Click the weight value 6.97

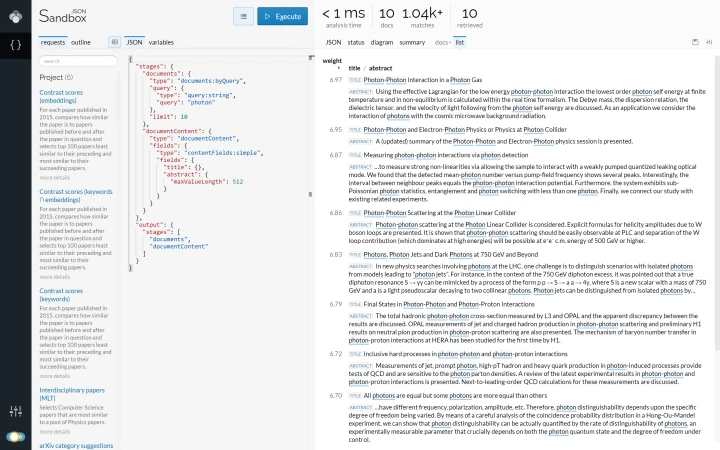tap(336, 80)
